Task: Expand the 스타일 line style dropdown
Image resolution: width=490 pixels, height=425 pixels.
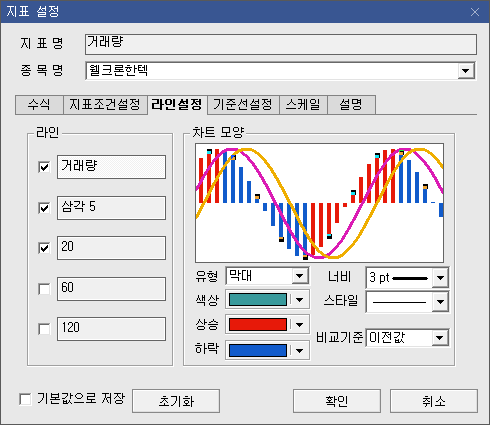Action: click(440, 302)
